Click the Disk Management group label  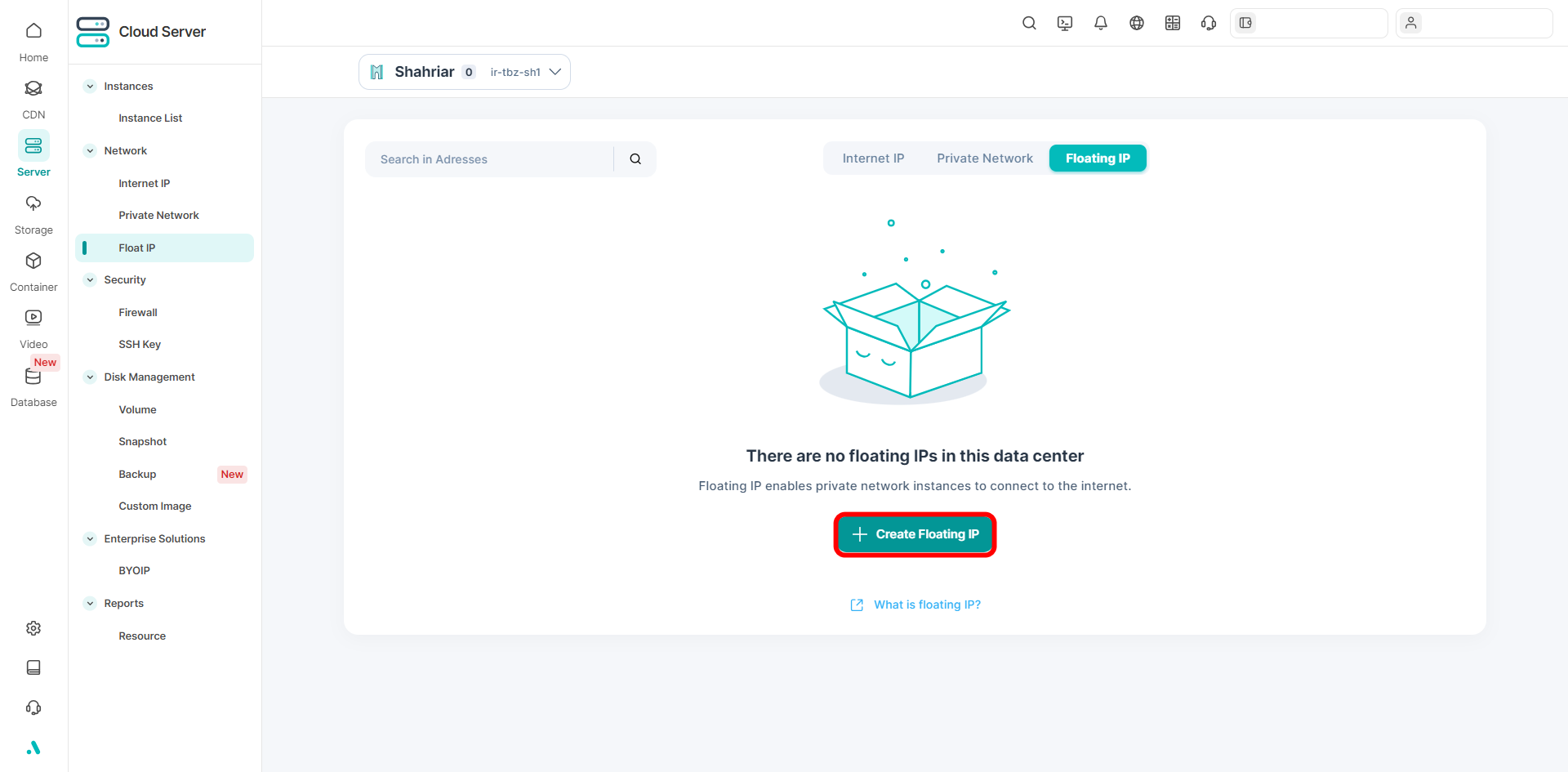pos(149,377)
